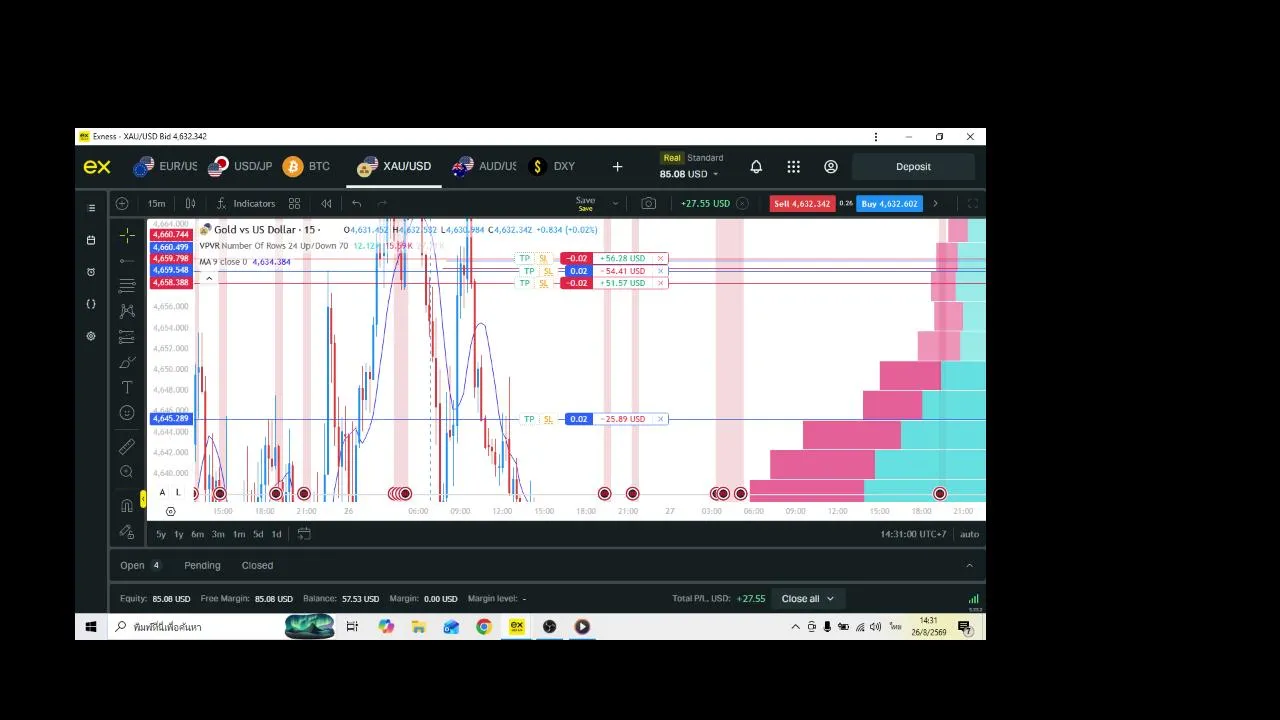Open the Fibonacci tools group
Screen dimensions: 1280x720
(x=127, y=286)
